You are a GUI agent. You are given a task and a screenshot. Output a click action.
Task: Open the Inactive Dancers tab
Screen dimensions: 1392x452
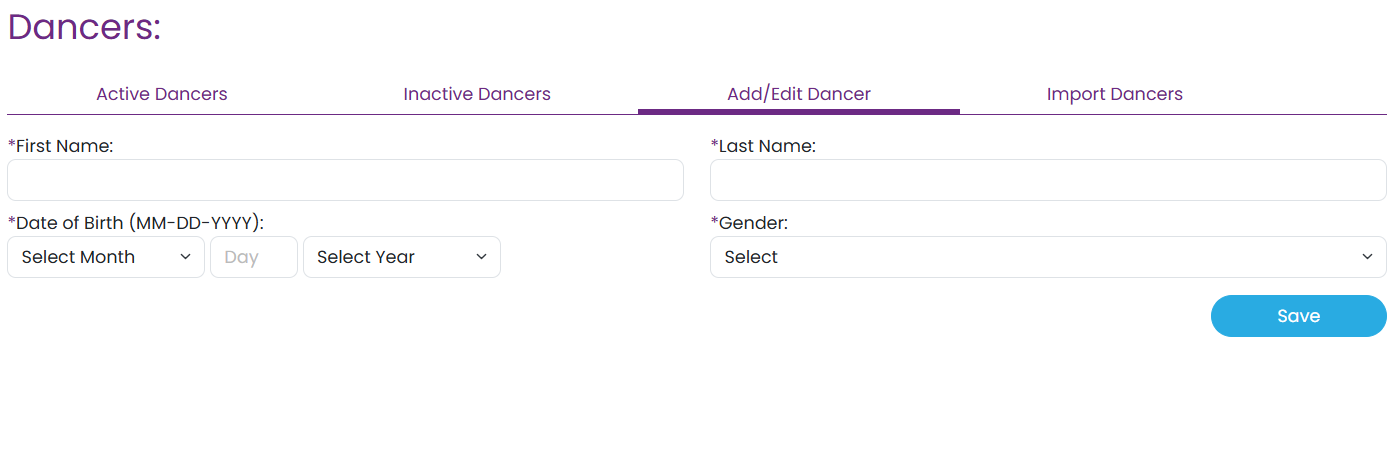[x=477, y=94]
